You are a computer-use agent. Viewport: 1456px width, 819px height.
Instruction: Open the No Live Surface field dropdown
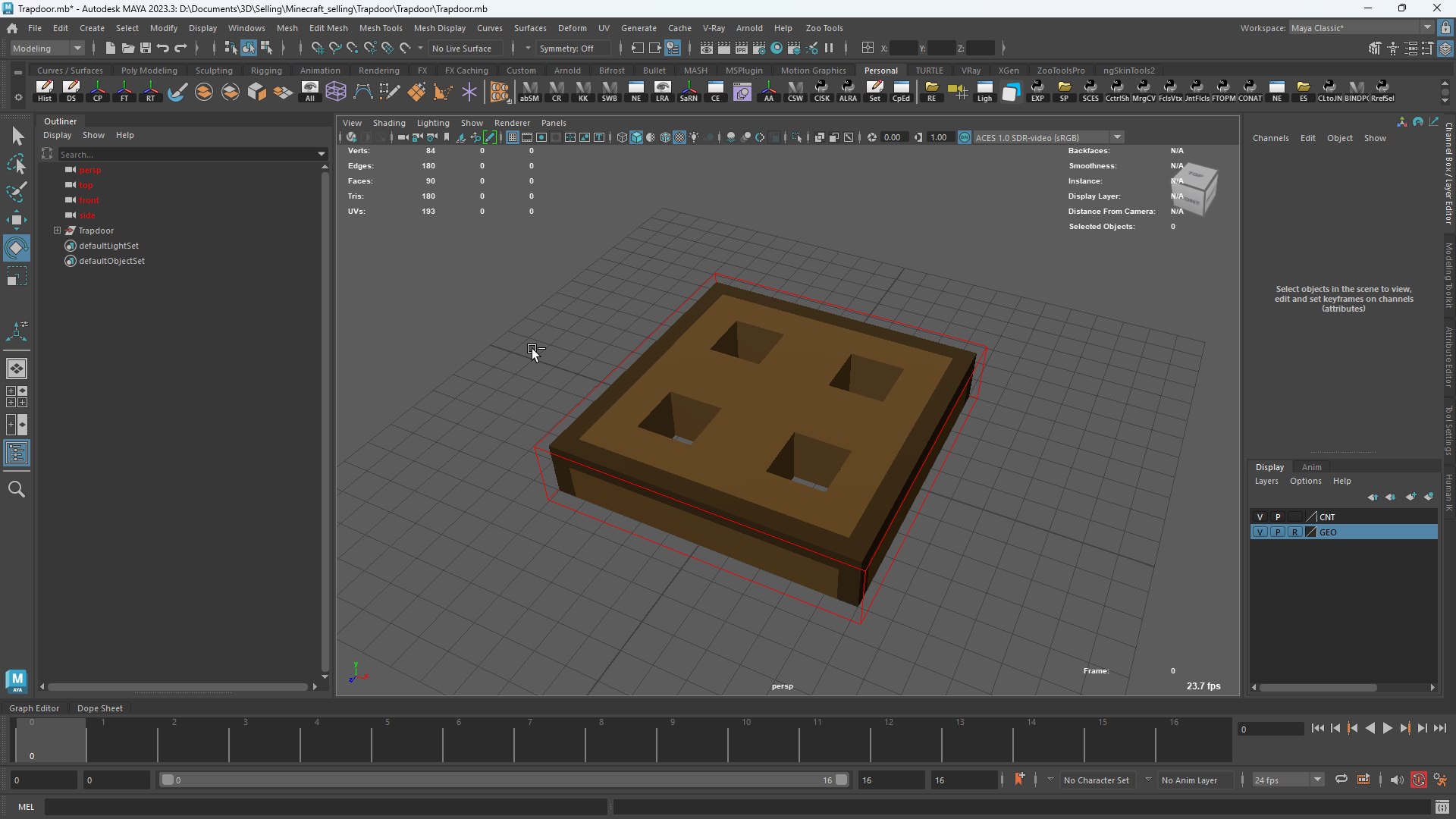pos(466,48)
